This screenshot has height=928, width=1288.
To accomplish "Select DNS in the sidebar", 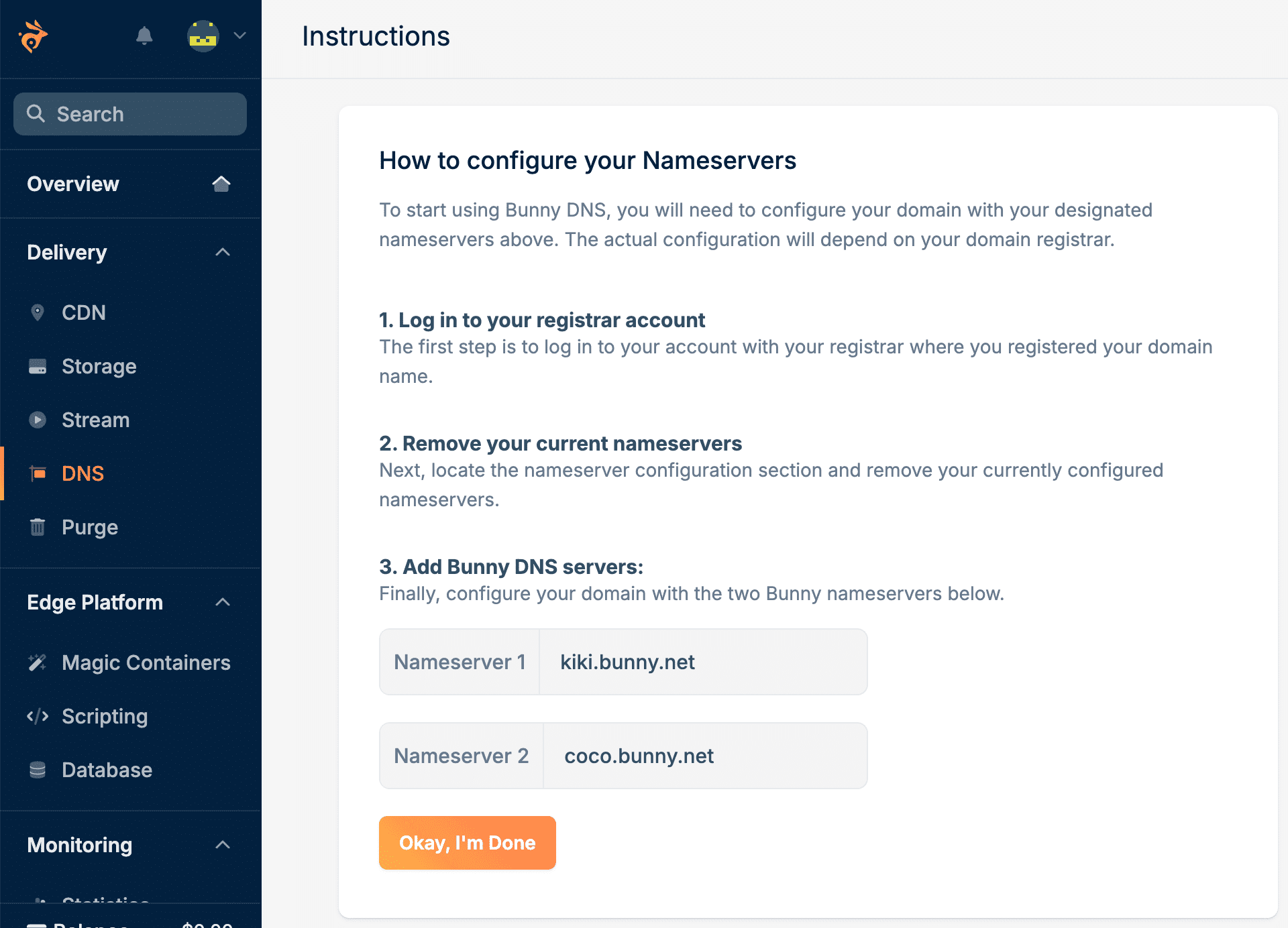I will tap(83, 474).
